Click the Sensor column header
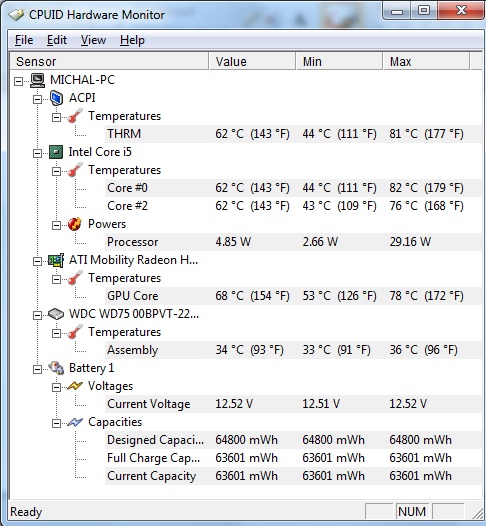The height and width of the screenshot is (526, 486). tap(109, 61)
